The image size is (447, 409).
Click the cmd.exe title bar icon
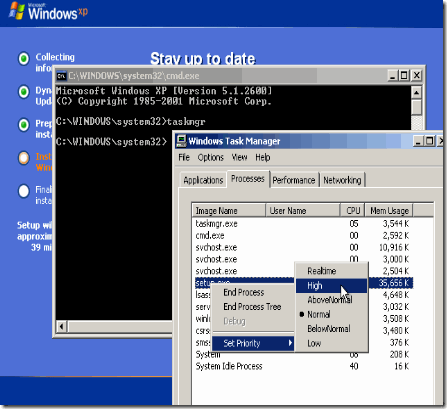pos(61,76)
